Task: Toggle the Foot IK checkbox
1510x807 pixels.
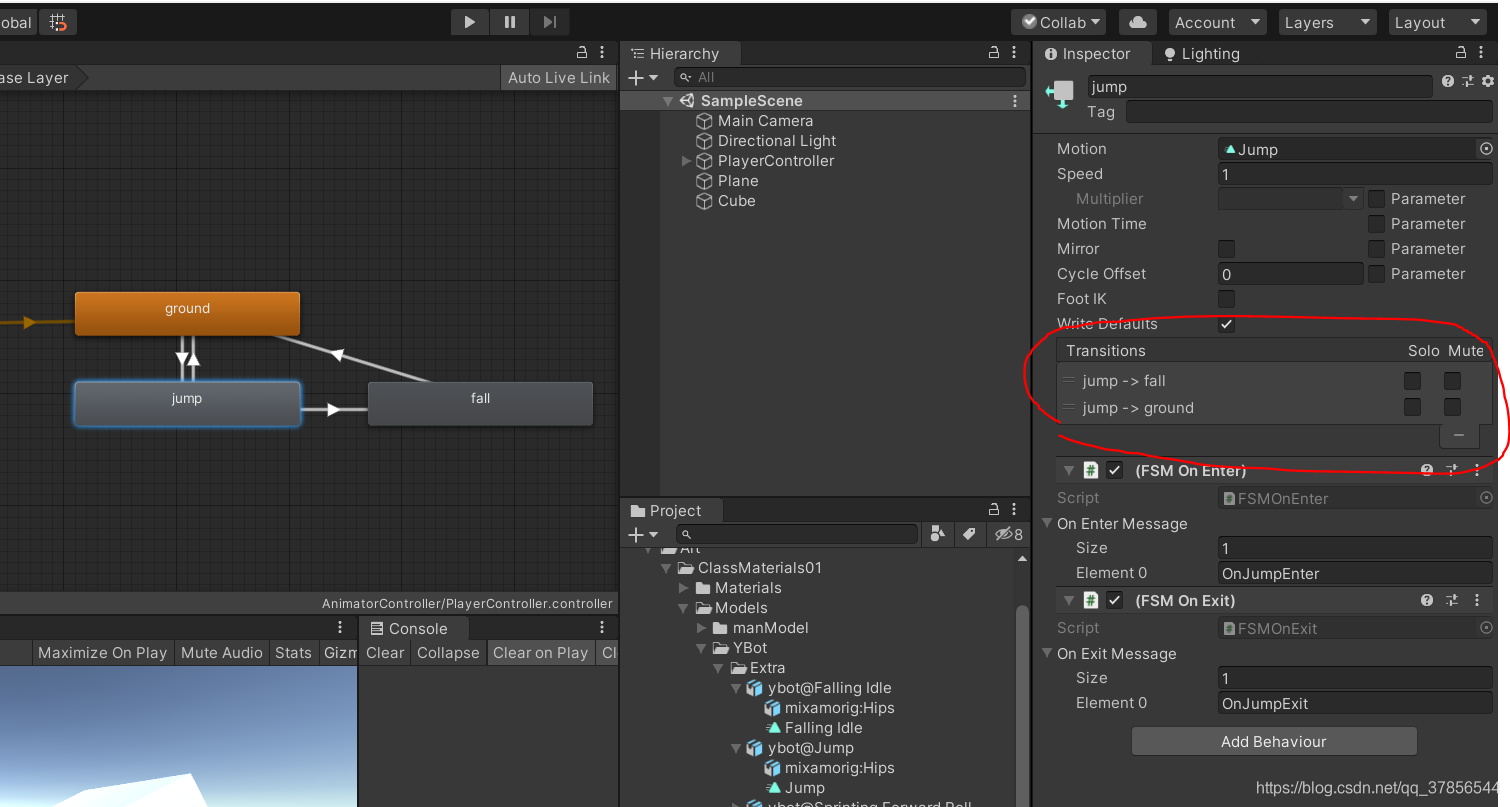Action: point(1226,299)
